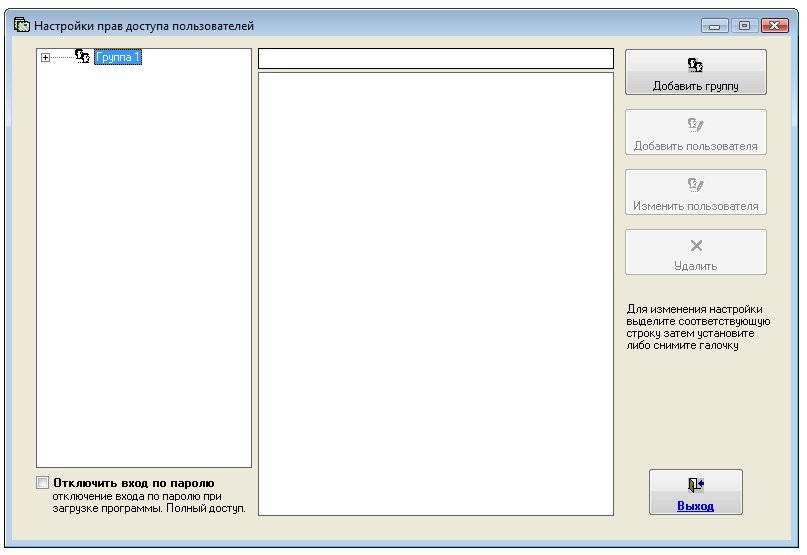Click the window title bar app icon
The height and width of the screenshot is (555, 807).
tap(22, 25)
